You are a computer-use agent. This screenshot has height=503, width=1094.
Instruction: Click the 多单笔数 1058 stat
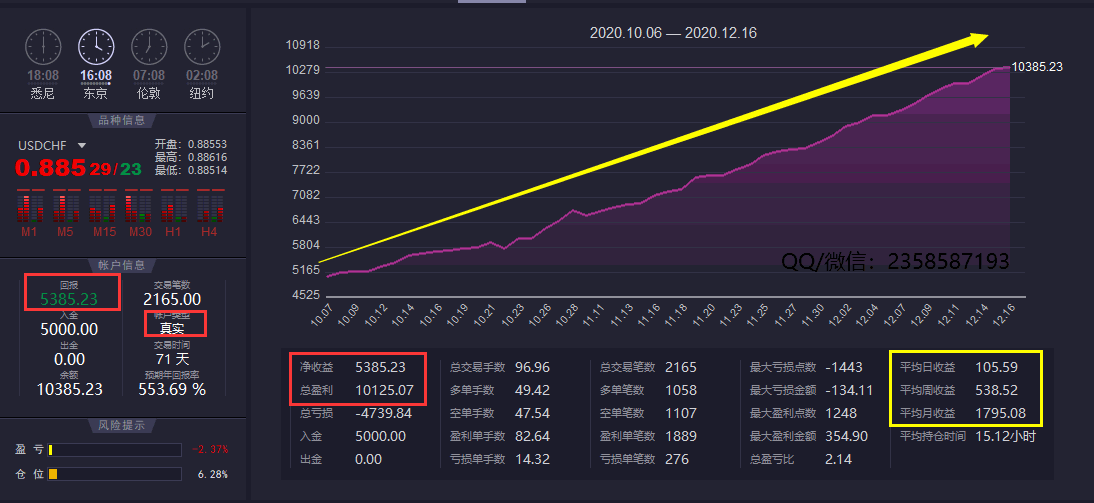[x=648, y=391]
